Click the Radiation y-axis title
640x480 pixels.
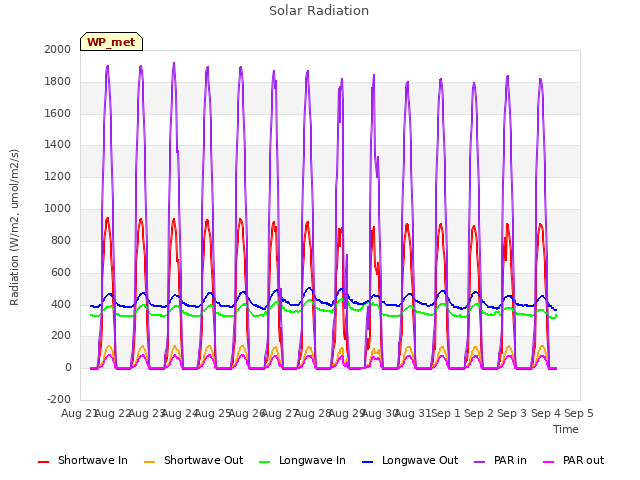tap(14, 227)
